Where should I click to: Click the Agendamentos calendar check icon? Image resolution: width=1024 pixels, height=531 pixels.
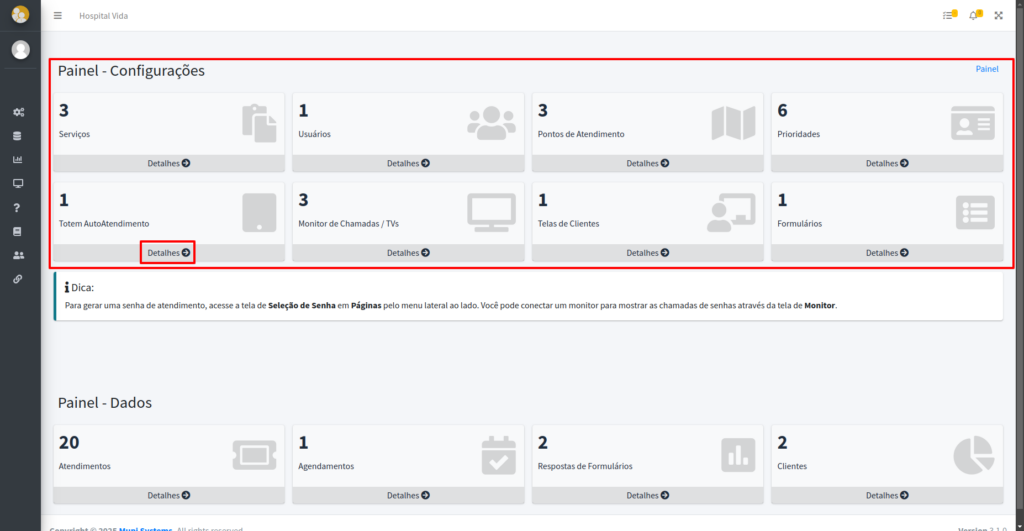pyautogui.click(x=499, y=455)
